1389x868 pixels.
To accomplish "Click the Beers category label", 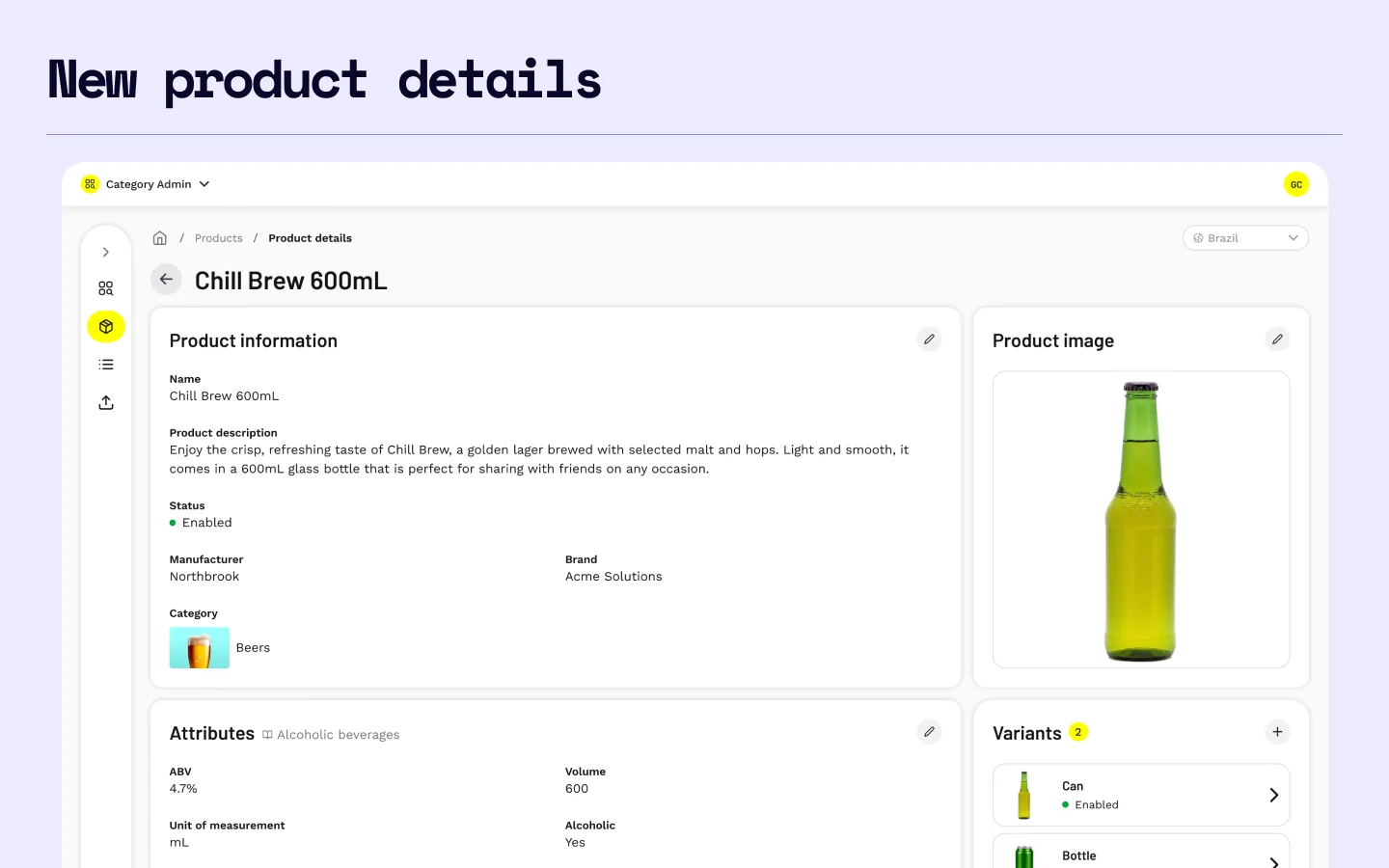I will click(253, 648).
